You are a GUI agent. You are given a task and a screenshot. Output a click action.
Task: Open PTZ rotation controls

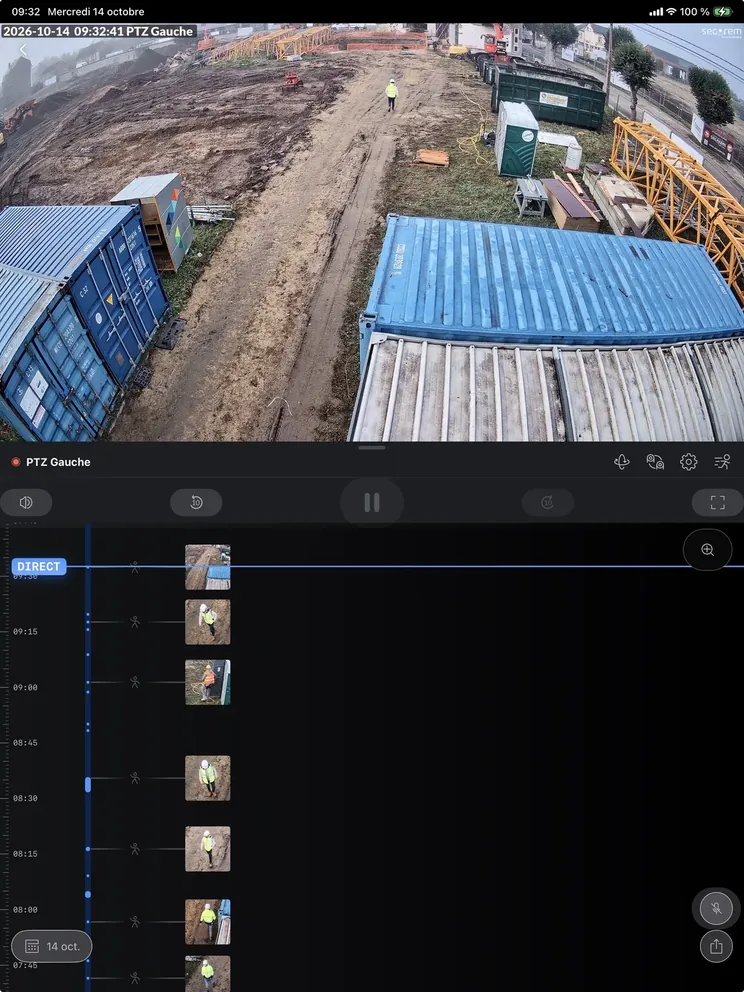621,462
